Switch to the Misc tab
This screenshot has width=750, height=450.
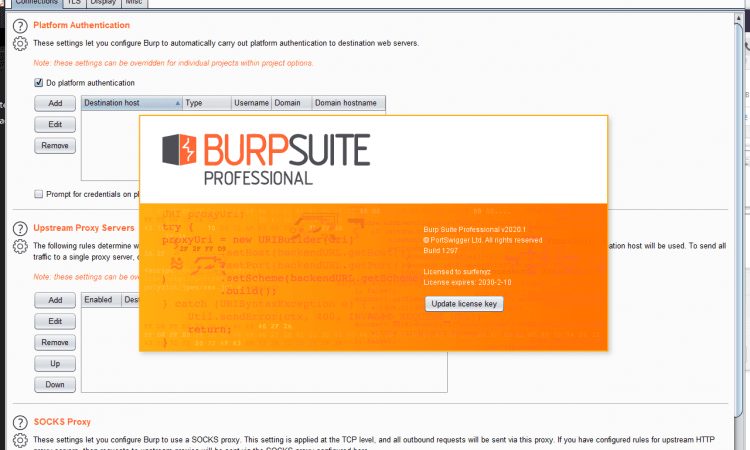134,2
